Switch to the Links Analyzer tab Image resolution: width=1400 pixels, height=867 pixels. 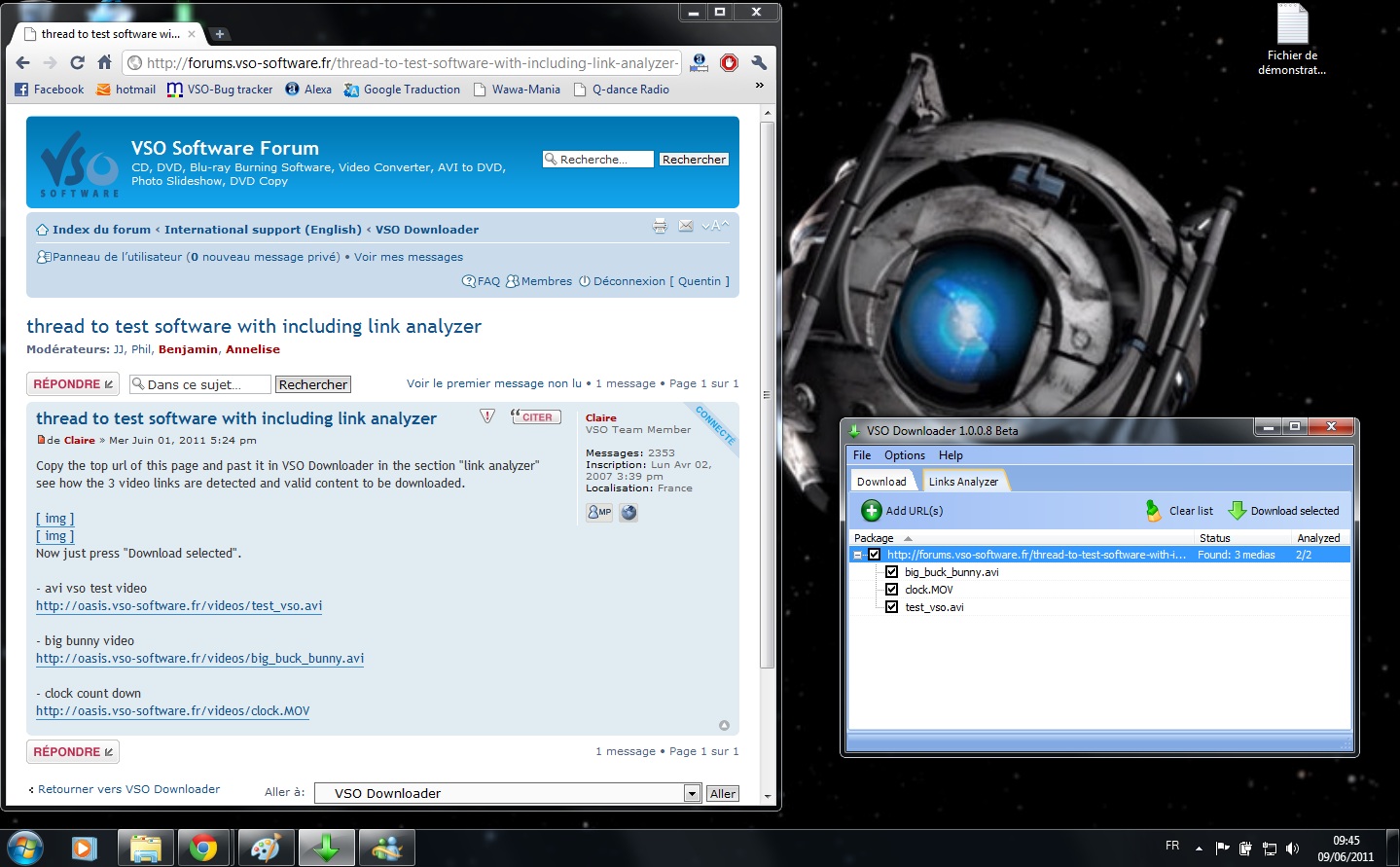963,482
